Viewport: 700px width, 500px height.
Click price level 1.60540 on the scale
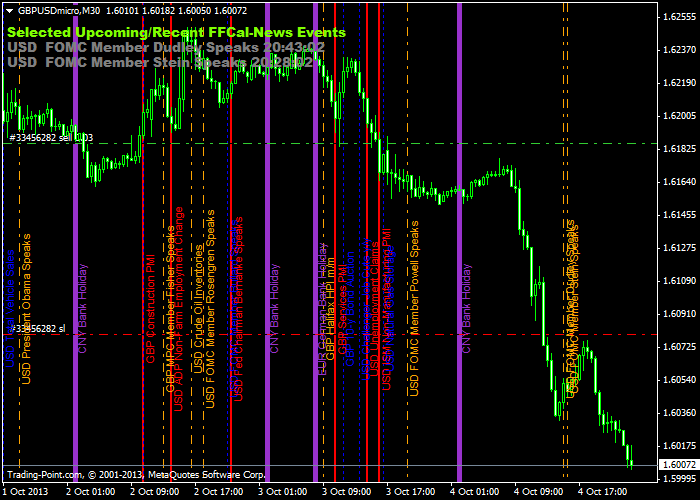679,379
